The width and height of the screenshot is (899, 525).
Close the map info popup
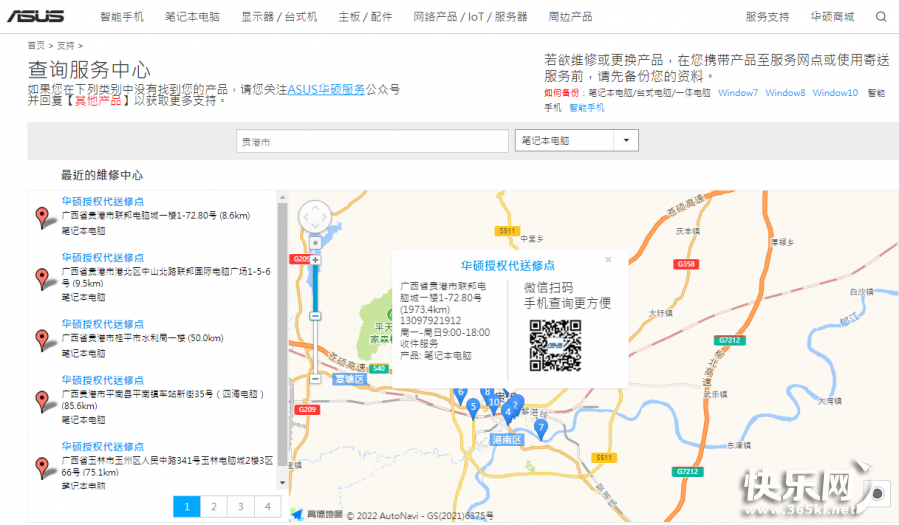[x=608, y=260]
